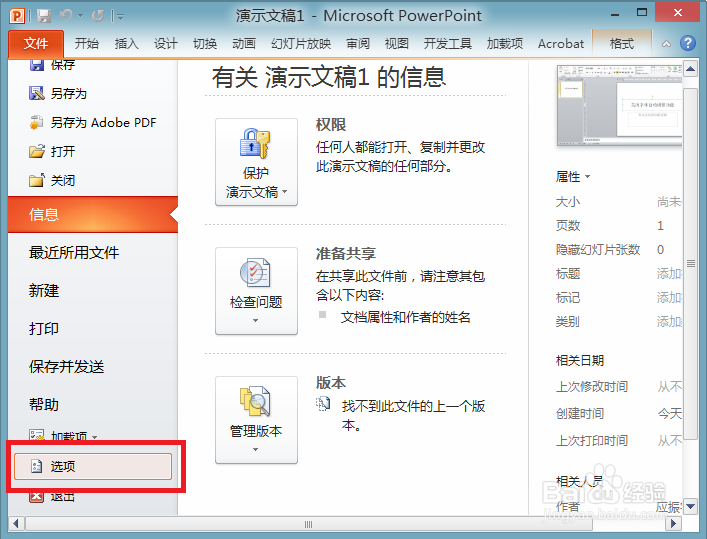Viewport: 707px width, 539px height.
Task: Choose 另存为 Adobe PDF in sidebar
Action: (92, 123)
